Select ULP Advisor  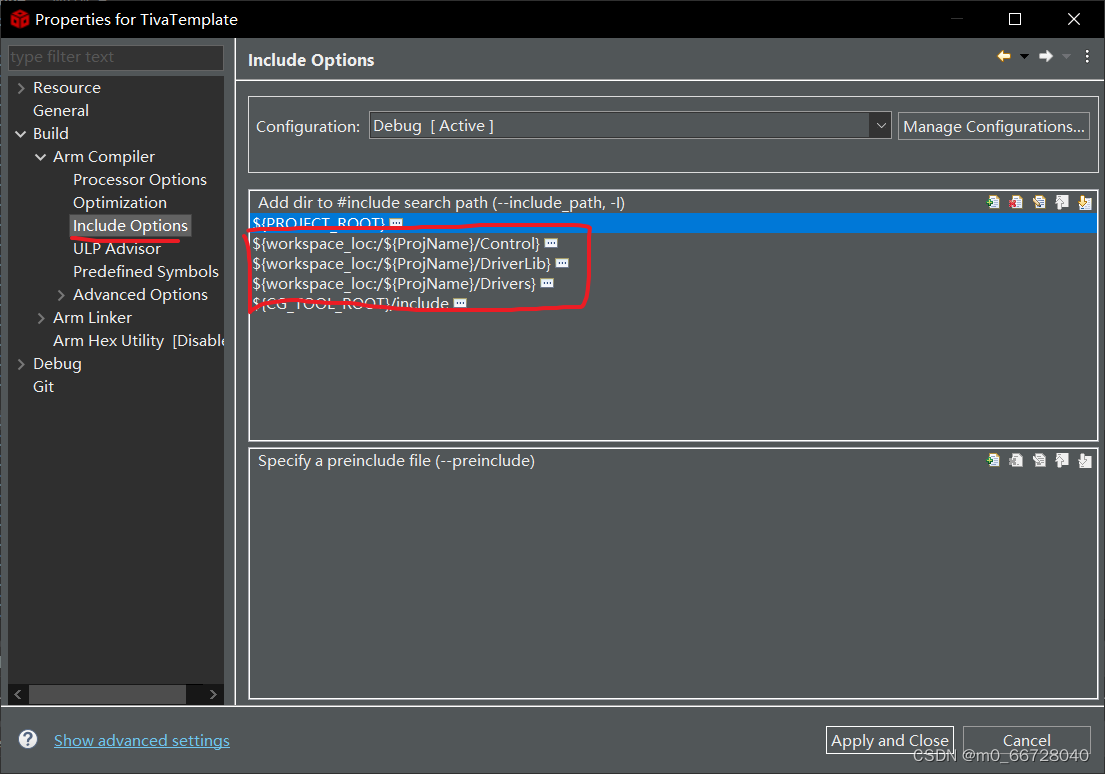click(117, 249)
